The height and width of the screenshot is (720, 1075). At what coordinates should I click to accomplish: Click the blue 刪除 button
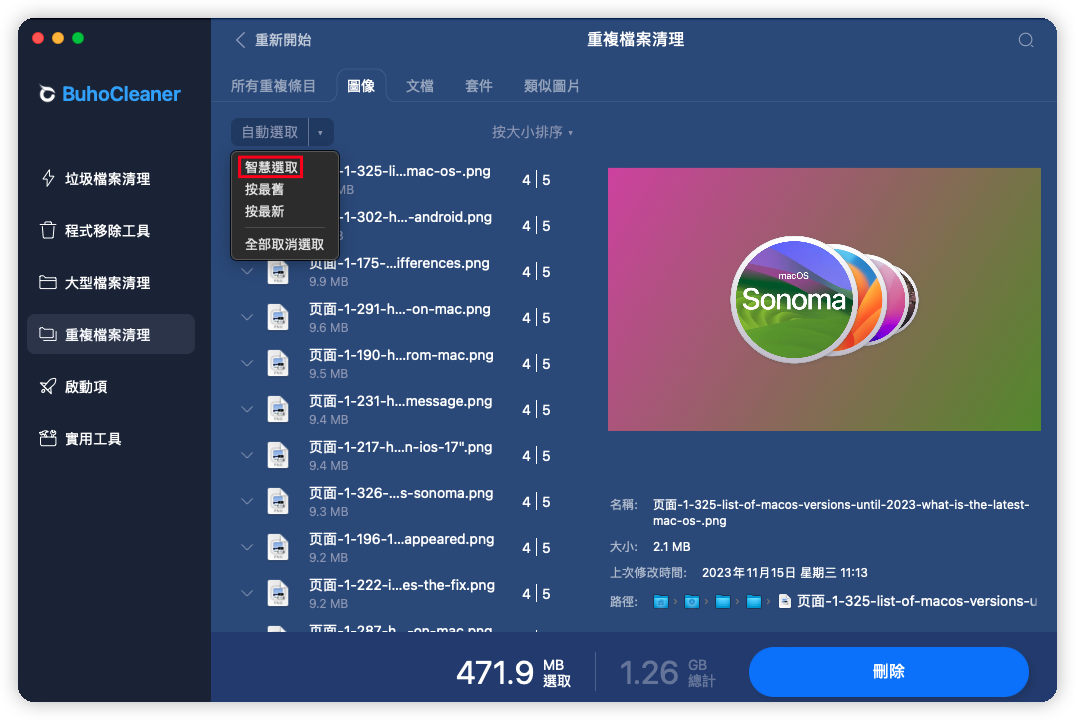point(889,671)
